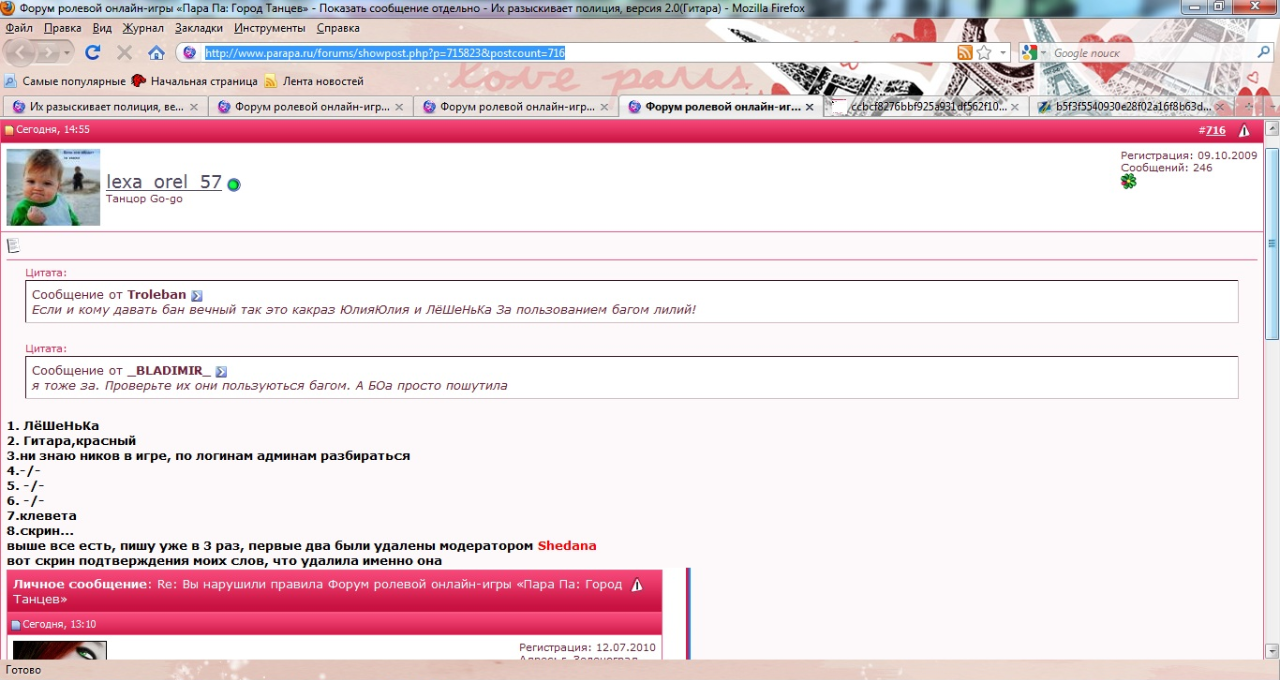Open the Google search engine selector
Image resolution: width=1280 pixels, height=680 pixels.
[1033, 53]
